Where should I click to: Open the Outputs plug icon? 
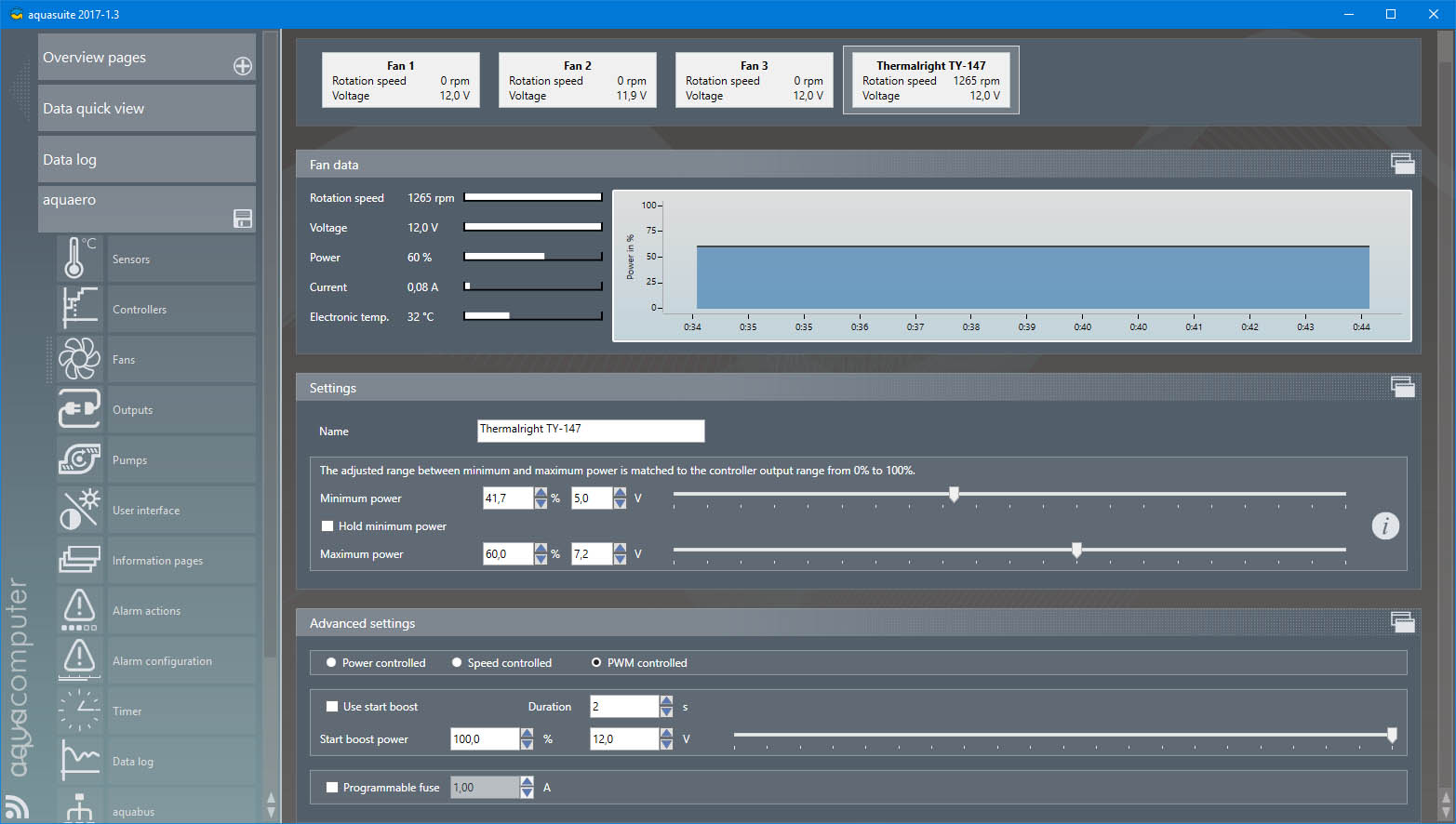point(79,409)
